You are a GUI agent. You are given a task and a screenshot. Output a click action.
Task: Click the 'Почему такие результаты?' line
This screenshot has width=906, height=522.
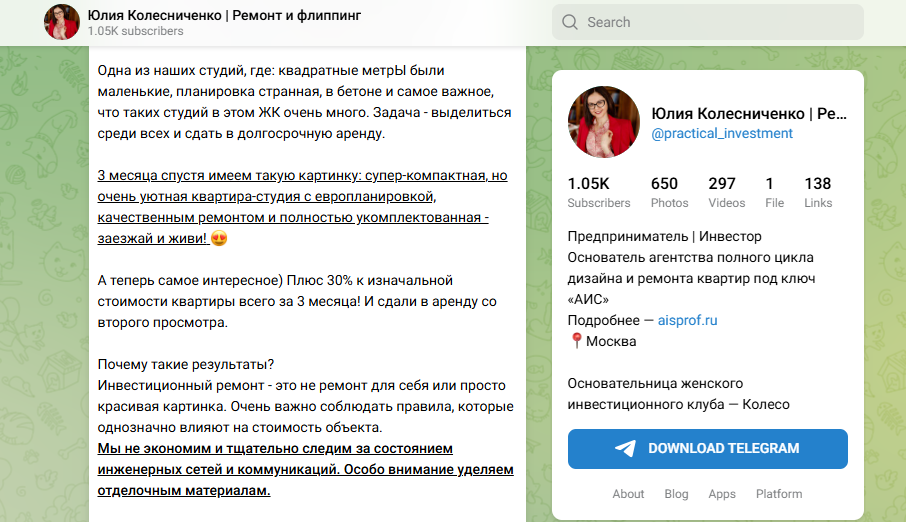tap(185, 364)
